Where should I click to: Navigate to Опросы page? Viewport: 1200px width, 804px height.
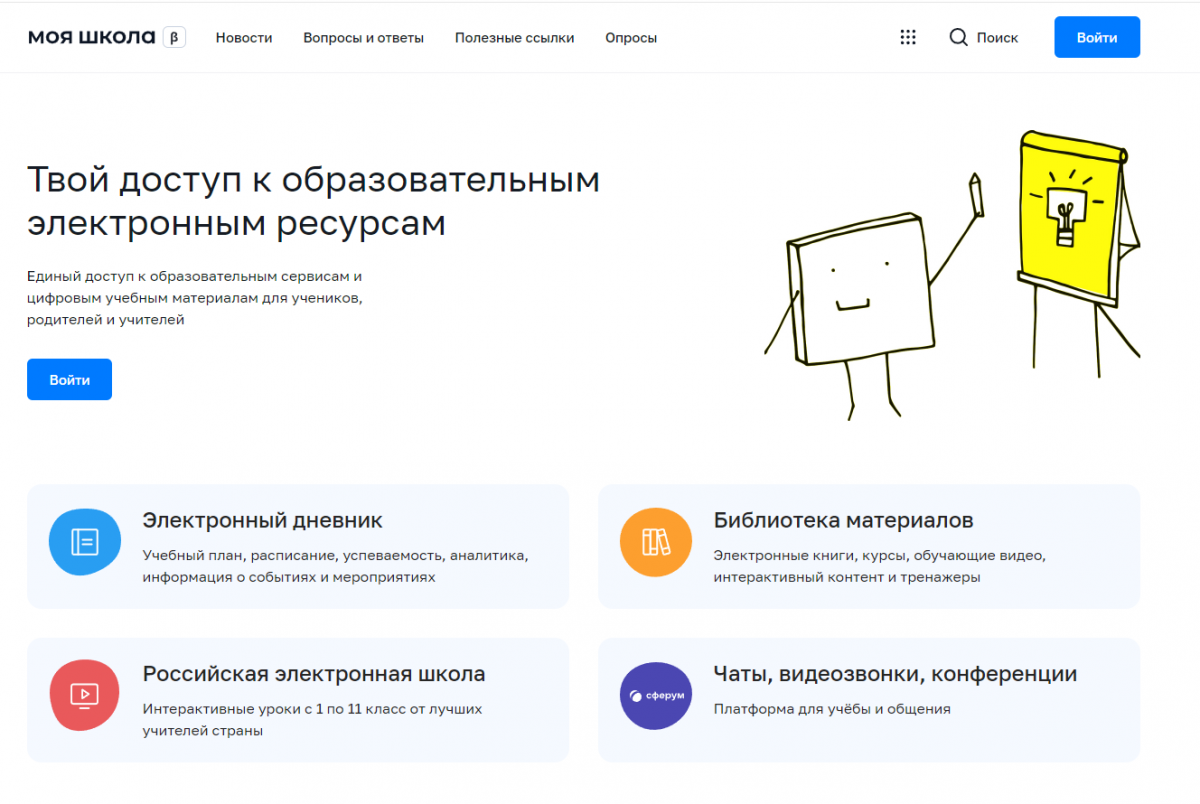pos(631,38)
